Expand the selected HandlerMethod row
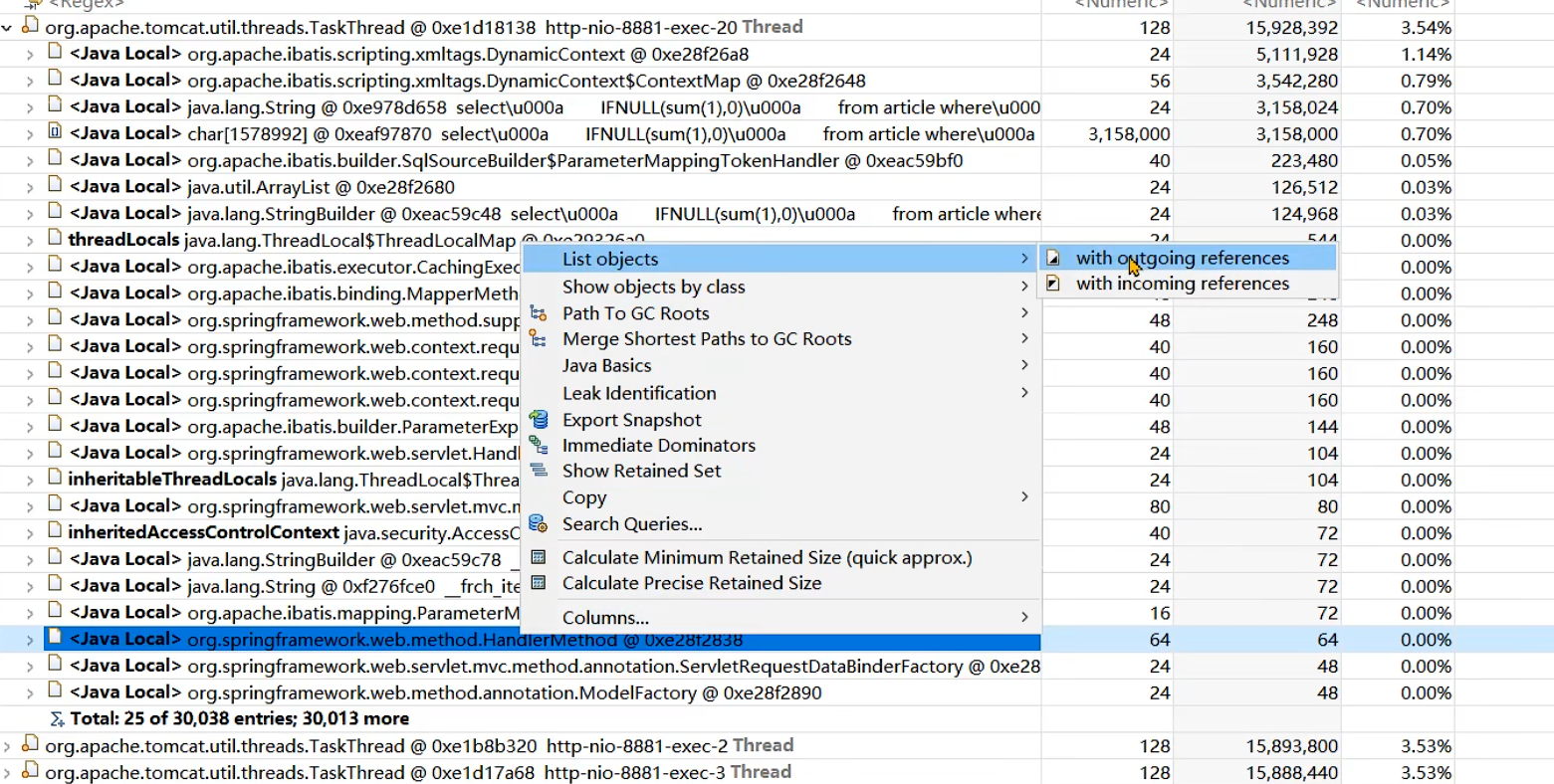 [x=31, y=640]
